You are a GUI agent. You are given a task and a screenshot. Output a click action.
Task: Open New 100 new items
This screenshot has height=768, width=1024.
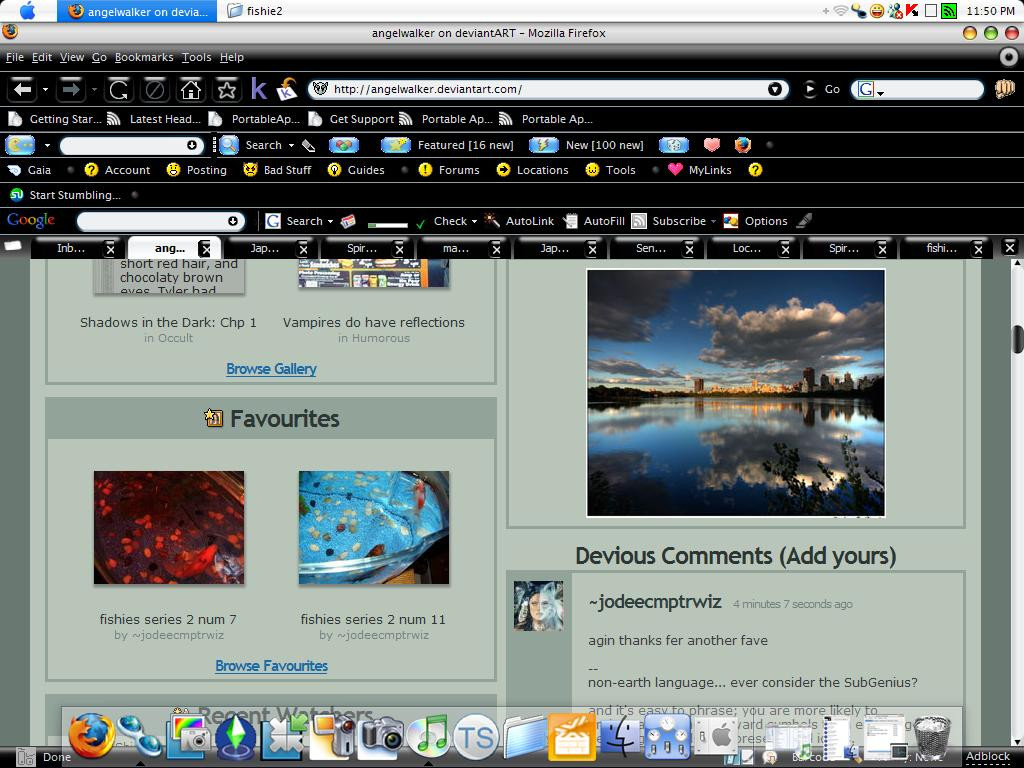point(586,145)
